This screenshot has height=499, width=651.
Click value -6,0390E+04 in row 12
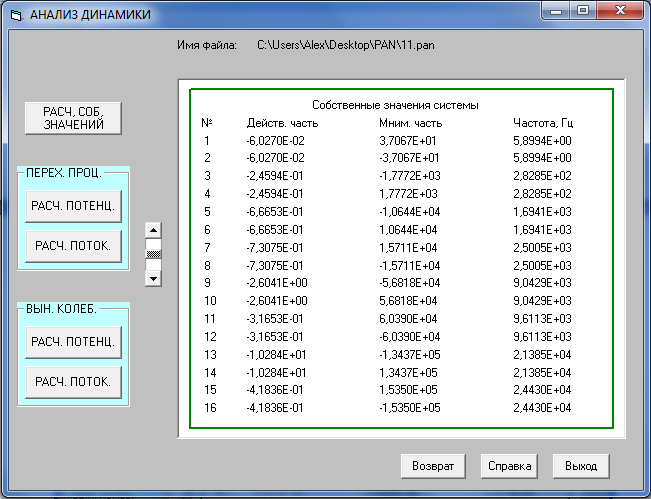coord(409,336)
